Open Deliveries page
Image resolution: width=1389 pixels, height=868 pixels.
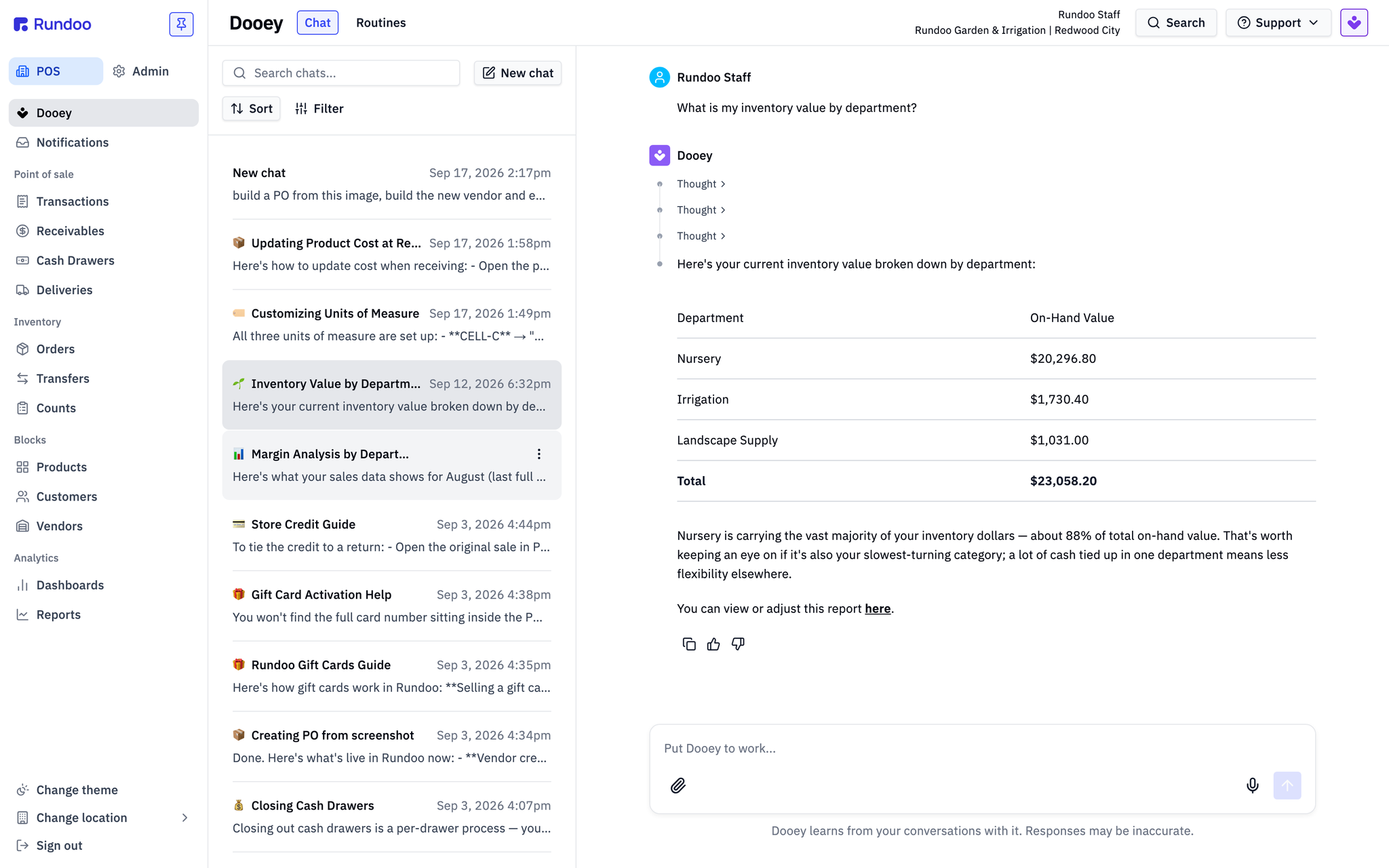(103, 290)
